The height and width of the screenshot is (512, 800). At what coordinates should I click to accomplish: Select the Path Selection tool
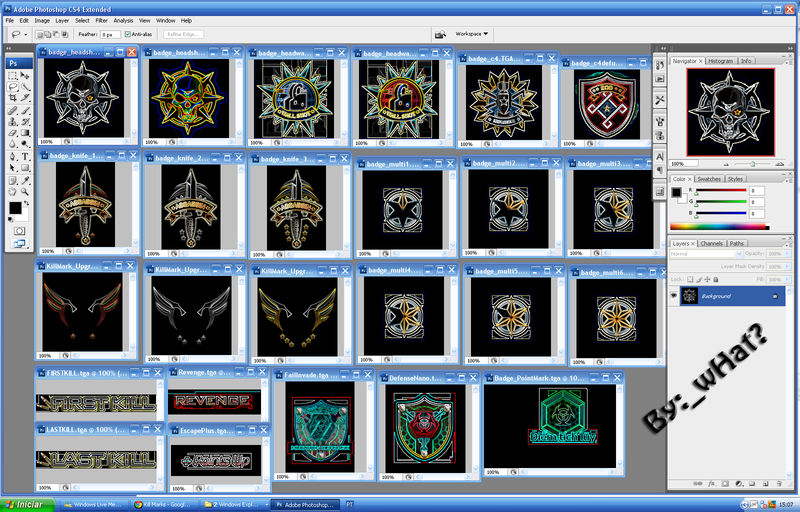[x=13, y=168]
